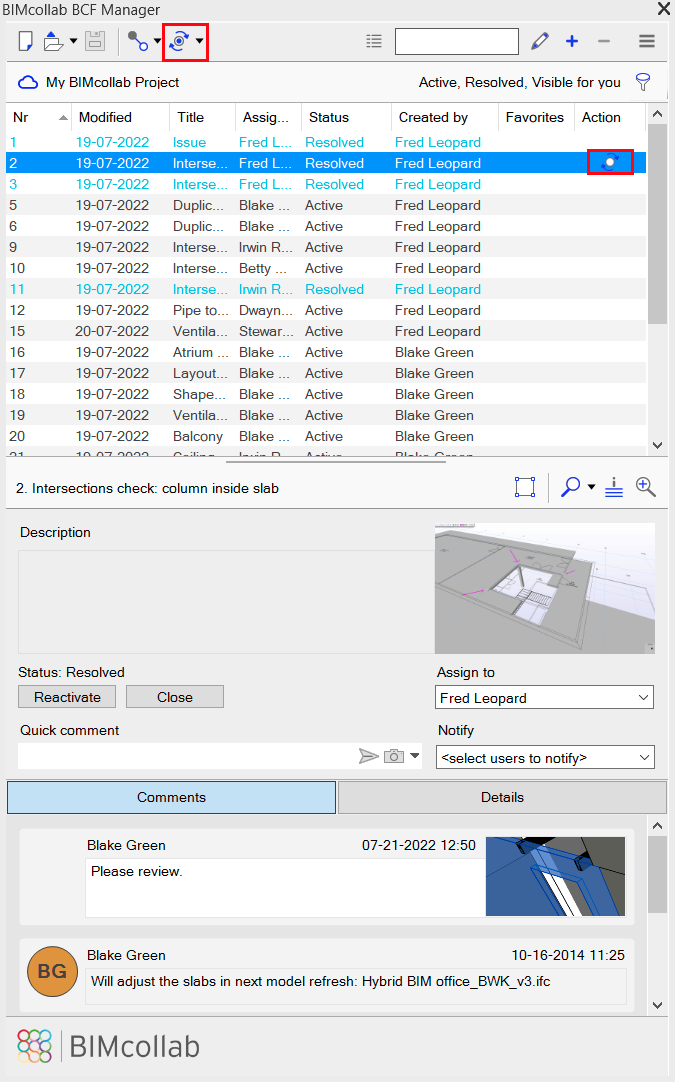
Task: Click the cloud project icon
Action: point(28,82)
